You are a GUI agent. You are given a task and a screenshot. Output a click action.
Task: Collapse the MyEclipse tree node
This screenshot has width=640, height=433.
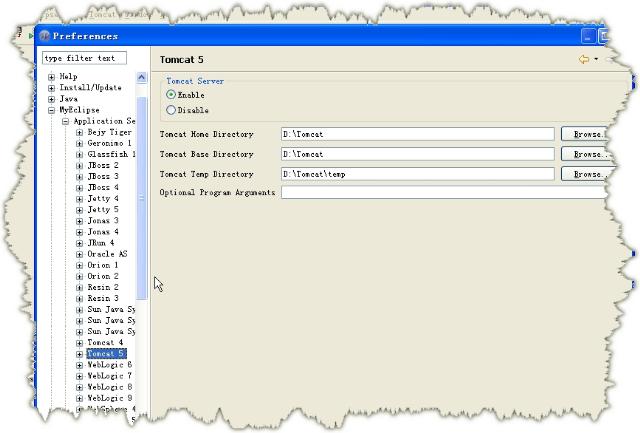pyautogui.click(x=51, y=110)
